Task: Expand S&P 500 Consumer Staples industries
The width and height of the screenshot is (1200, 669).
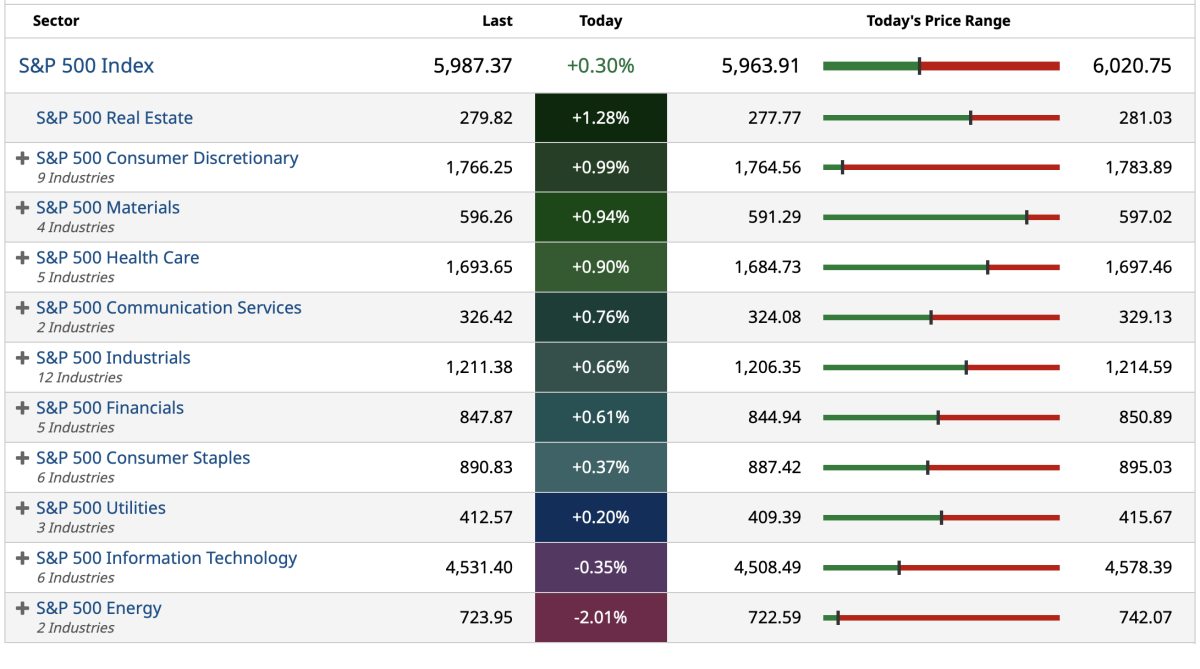Action: (x=23, y=458)
